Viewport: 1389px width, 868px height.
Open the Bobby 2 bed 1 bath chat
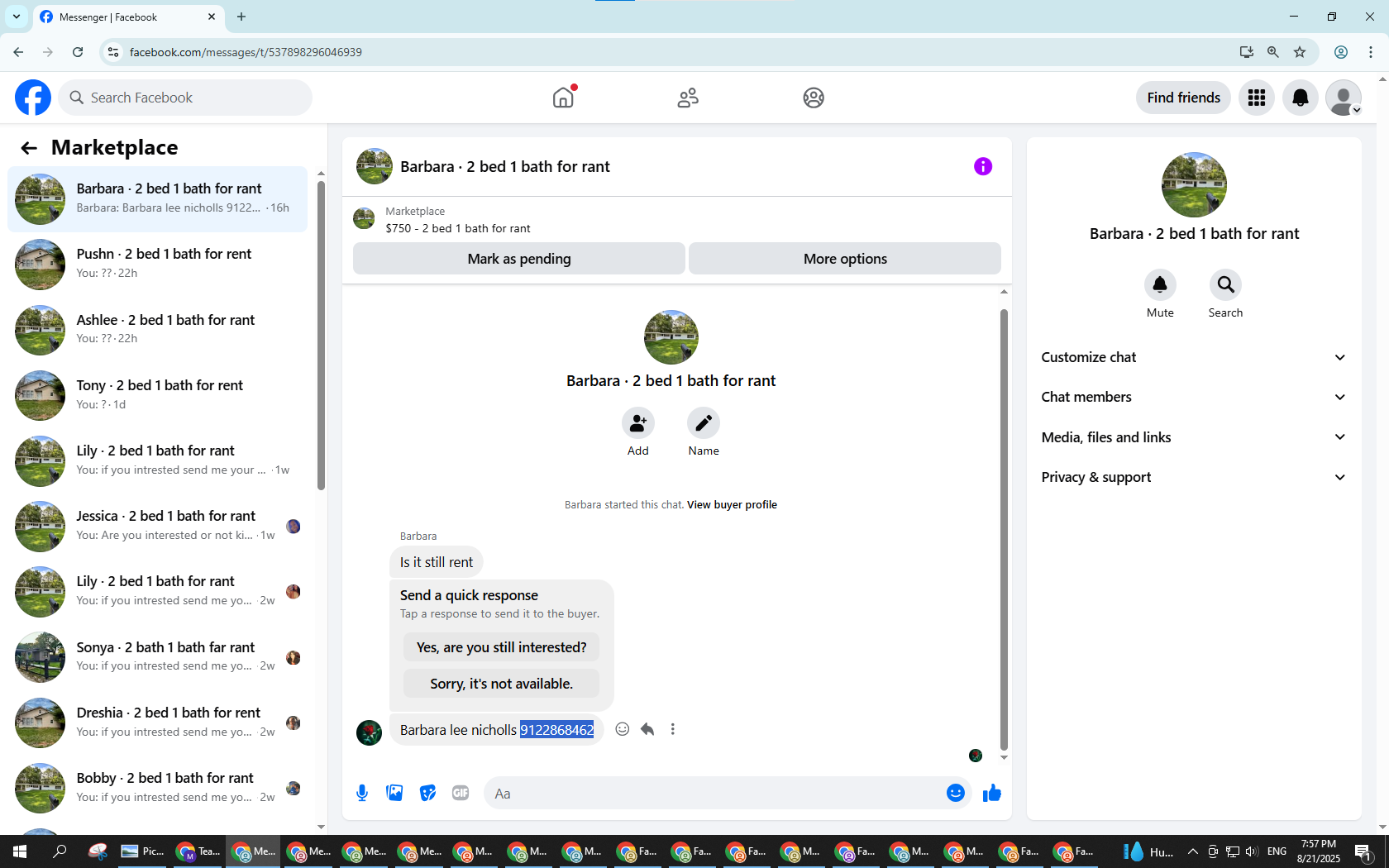[x=157, y=788]
